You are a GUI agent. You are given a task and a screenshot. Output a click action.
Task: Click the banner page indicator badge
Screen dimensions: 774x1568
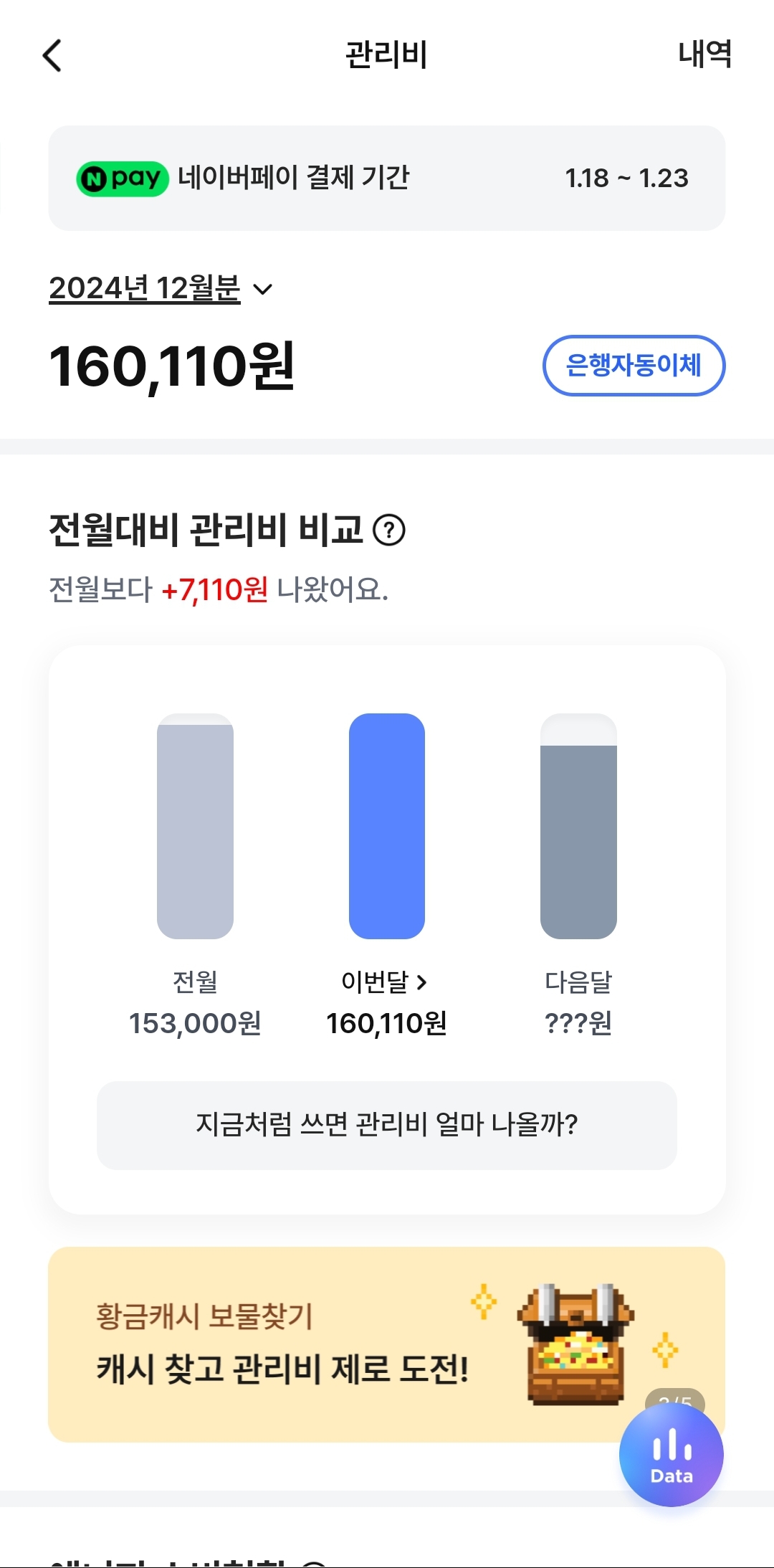coord(675,1397)
